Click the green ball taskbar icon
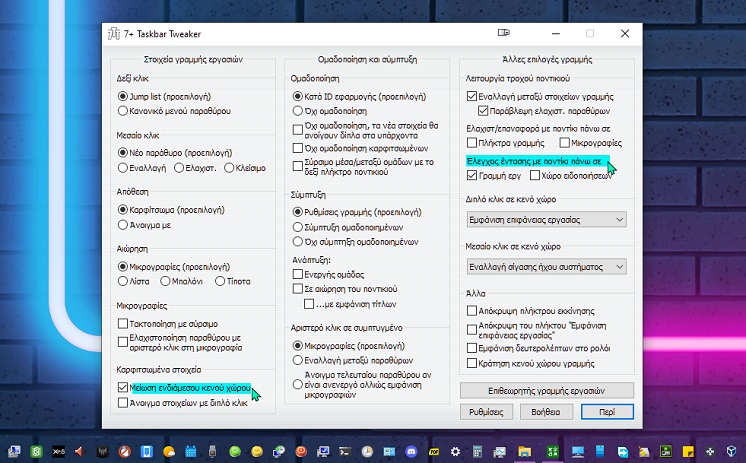The image size is (746, 463). 235,452
